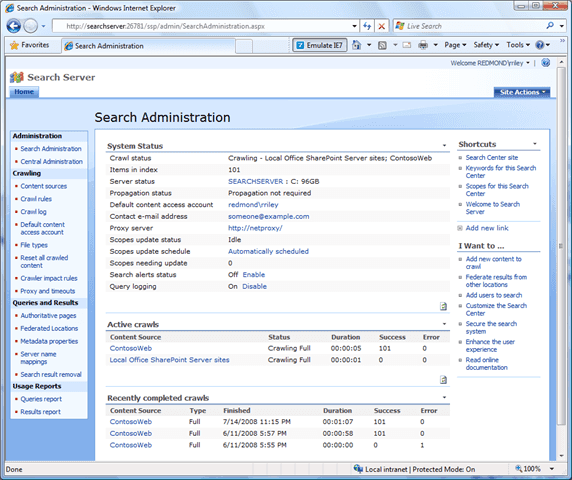The image size is (572, 480).
Task: Click the zoom magnifier icon in status bar
Action: click(519, 468)
